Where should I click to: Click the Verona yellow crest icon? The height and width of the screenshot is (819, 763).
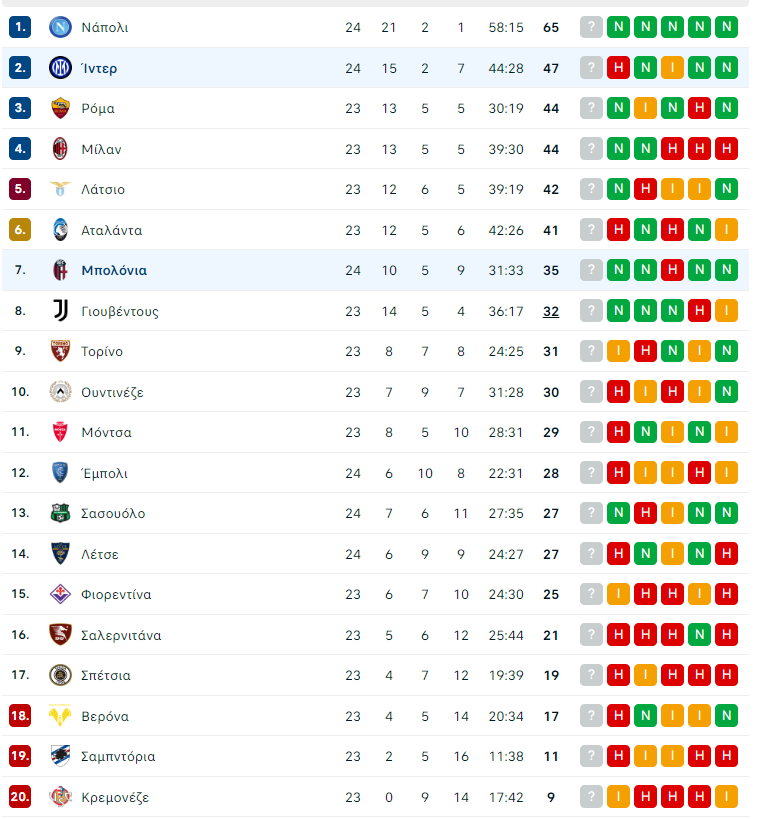click(60, 716)
